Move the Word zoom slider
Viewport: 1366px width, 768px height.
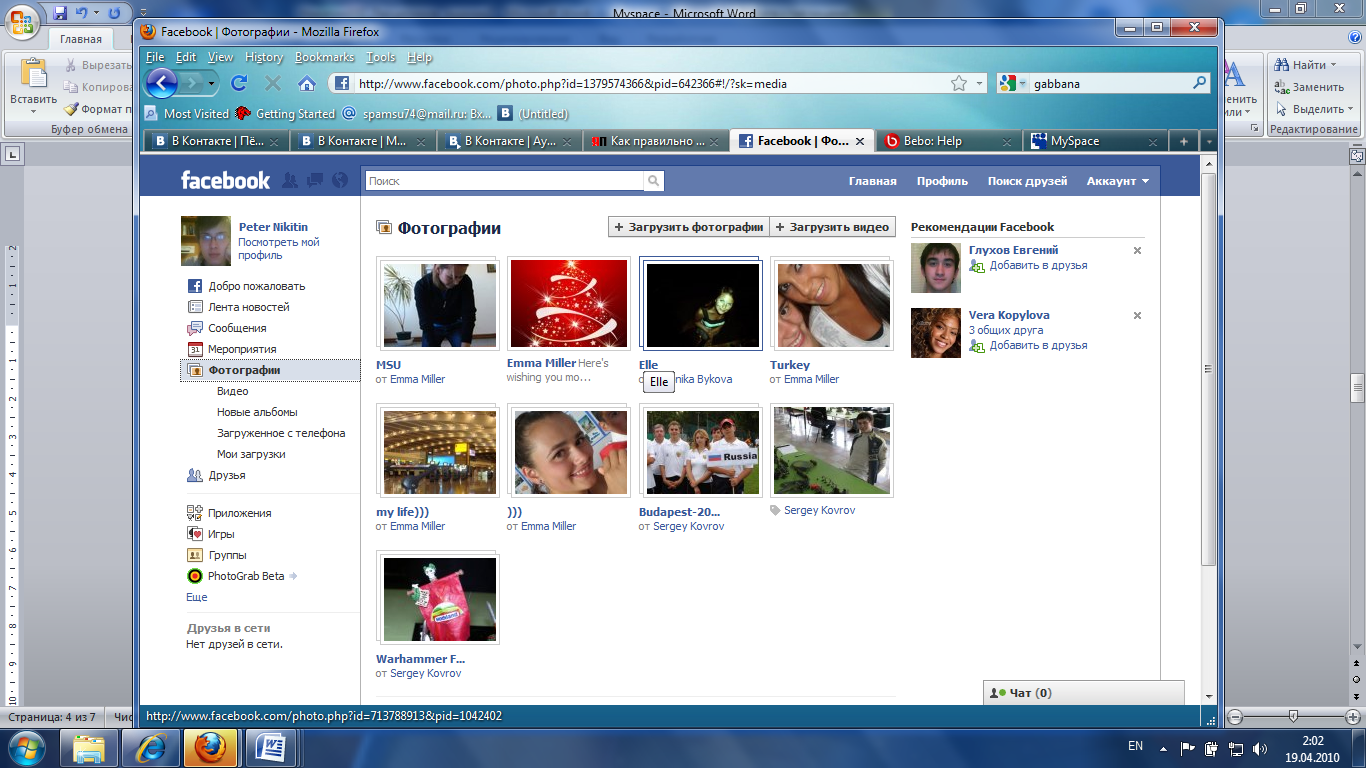[1293, 717]
